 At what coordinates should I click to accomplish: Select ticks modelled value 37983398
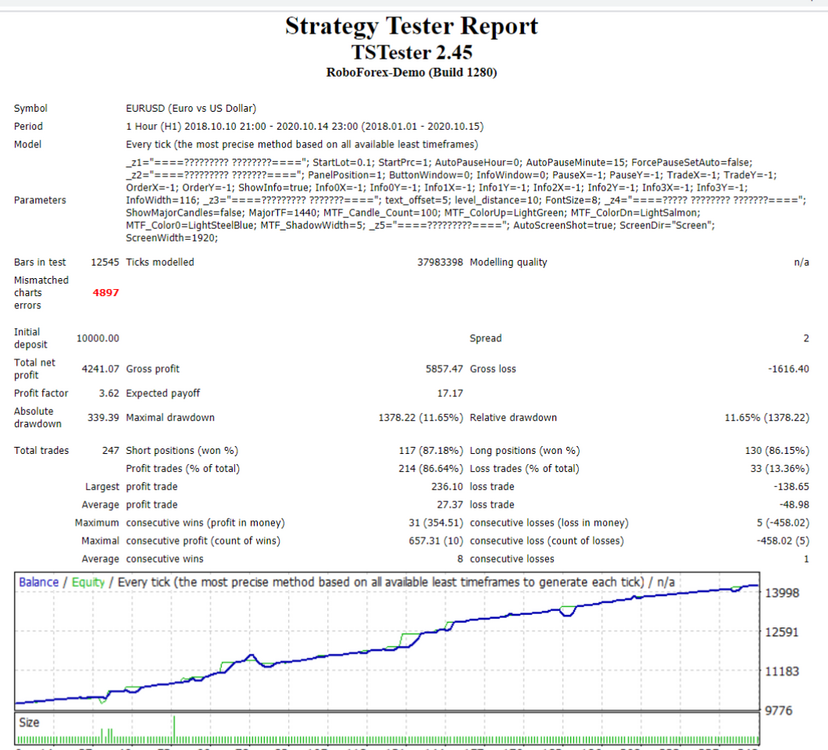(440, 262)
